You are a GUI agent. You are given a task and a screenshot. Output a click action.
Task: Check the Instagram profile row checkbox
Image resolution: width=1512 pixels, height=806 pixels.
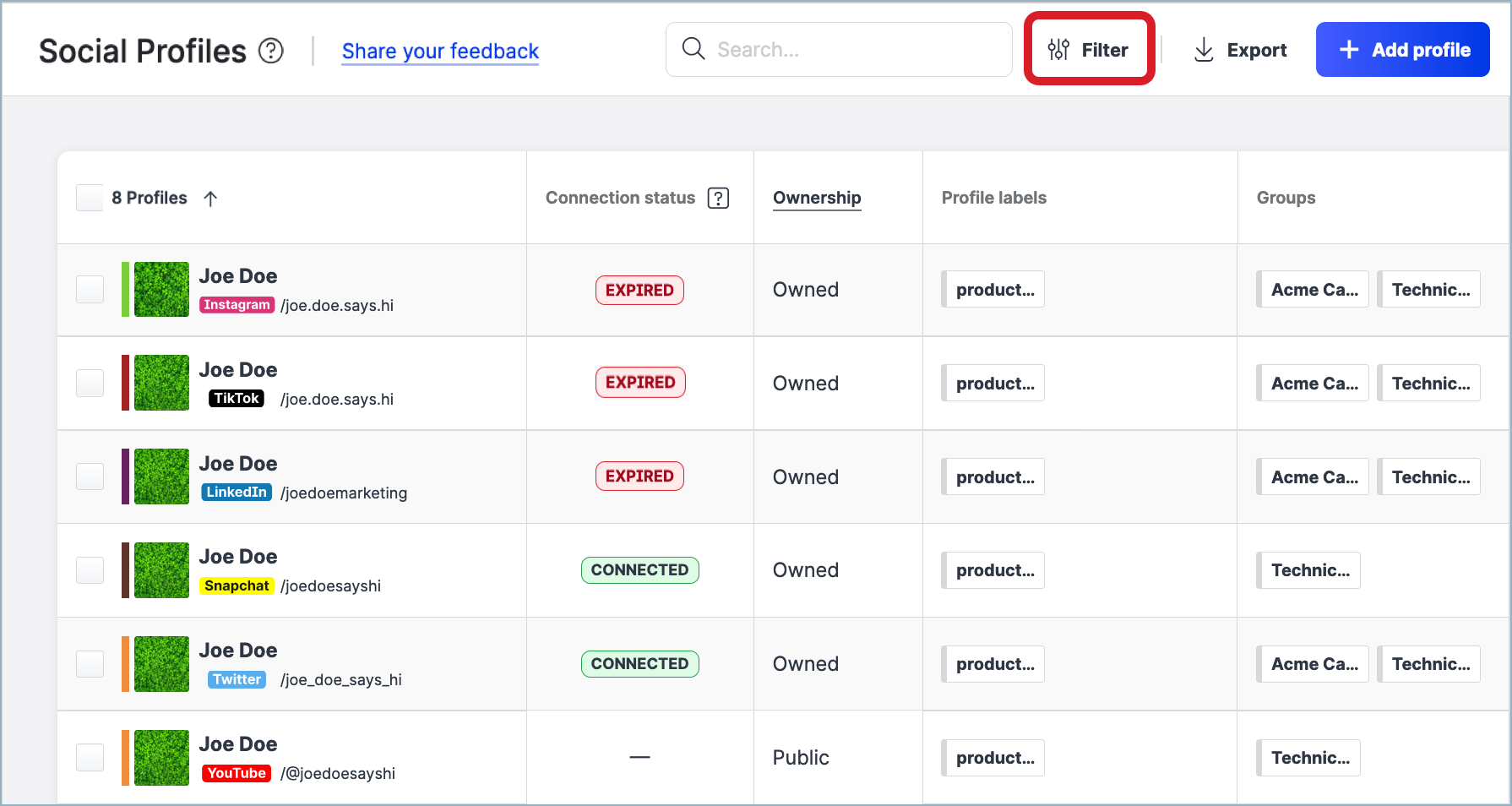click(90, 290)
